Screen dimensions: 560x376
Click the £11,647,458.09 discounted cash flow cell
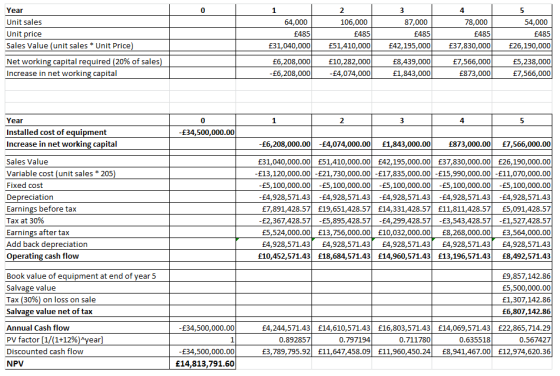point(341,351)
